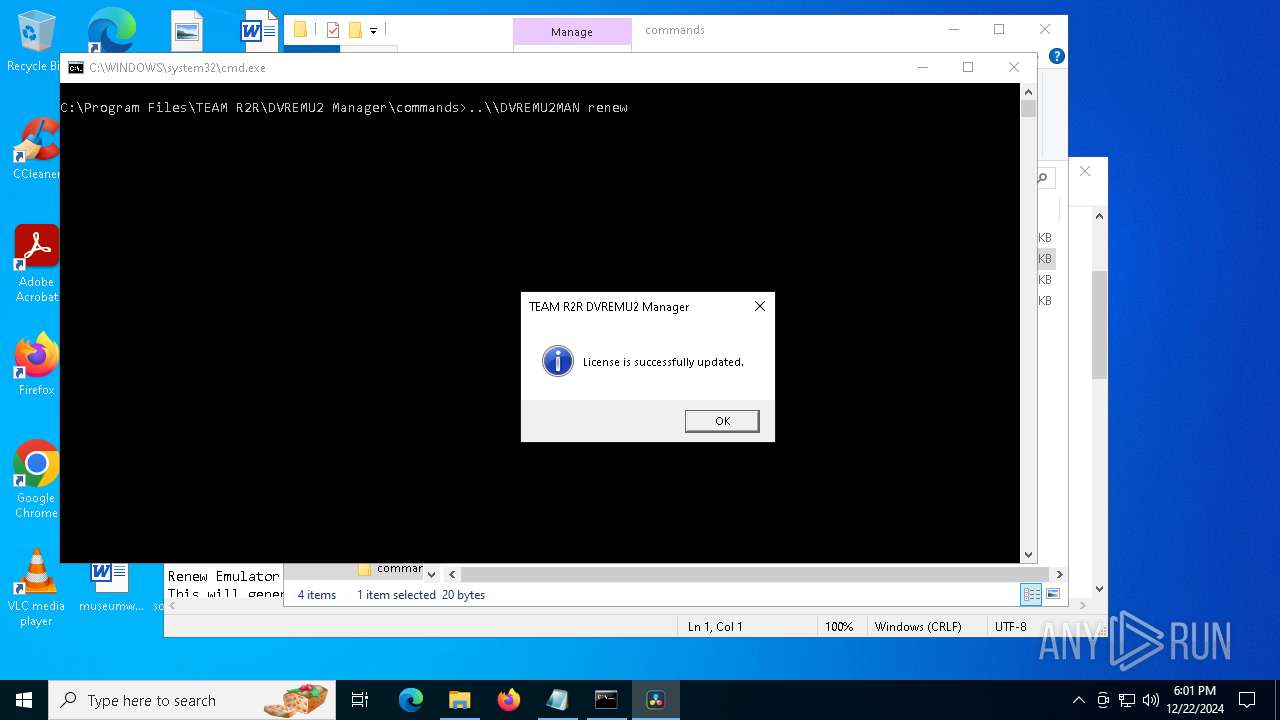Click the '4 items' status text
Screen dimensions: 1280x720
click(317, 595)
